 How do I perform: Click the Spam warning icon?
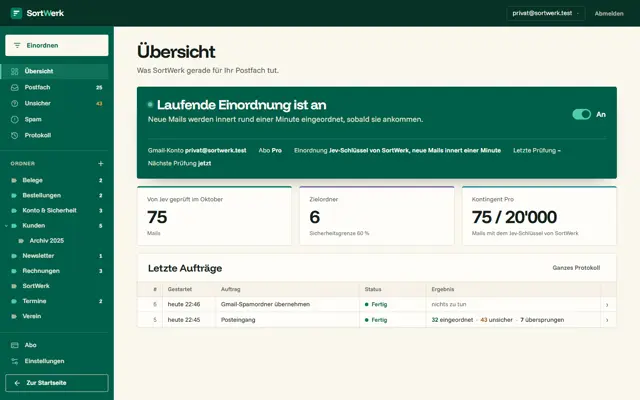pyautogui.click(x=15, y=120)
